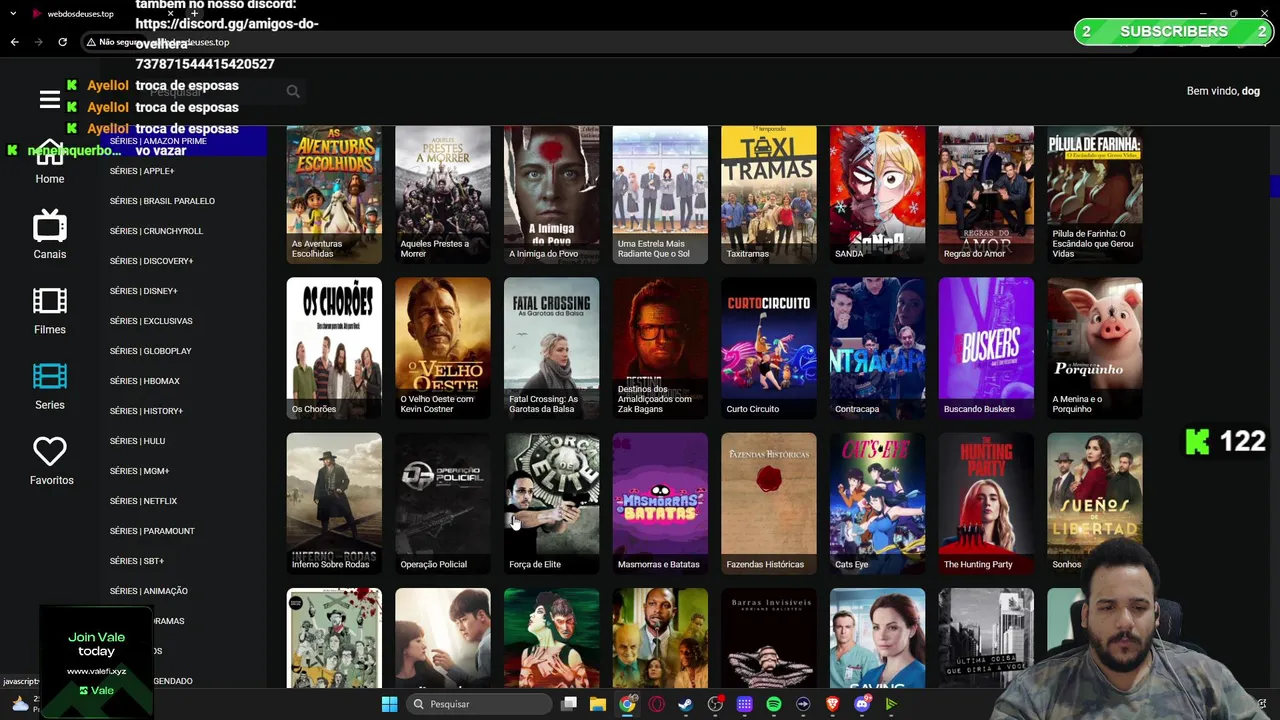Open Aqueles Prestes a Morrer poster

click(443, 194)
